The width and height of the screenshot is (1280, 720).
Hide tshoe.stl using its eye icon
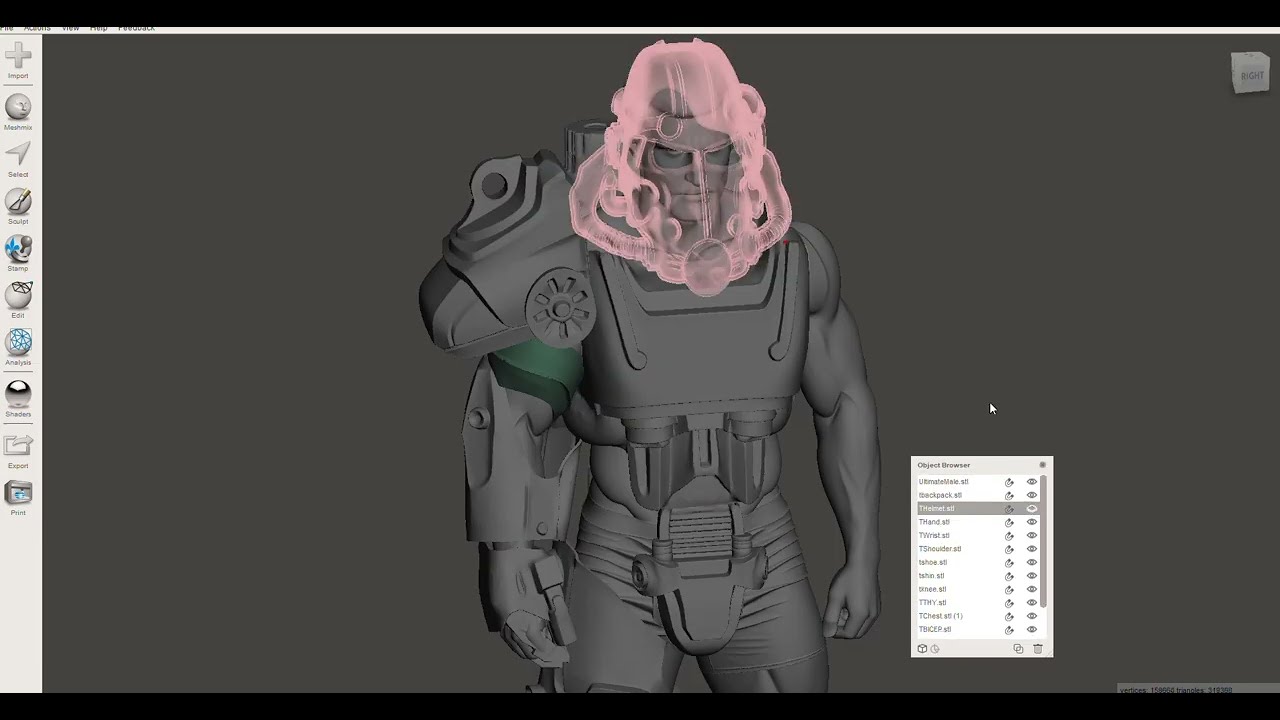pos(1032,562)
